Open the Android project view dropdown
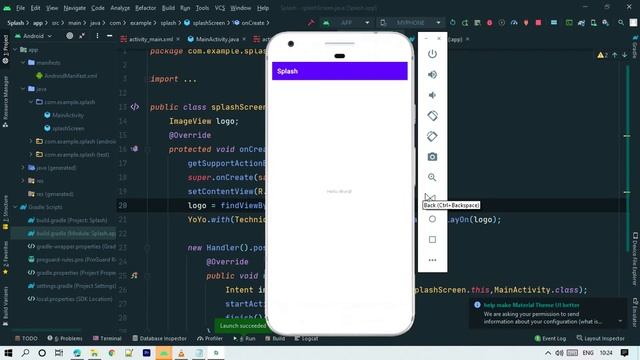Viewport: 640px width, 360px height. point(34,36)
